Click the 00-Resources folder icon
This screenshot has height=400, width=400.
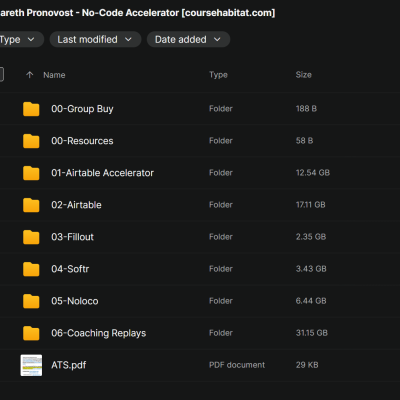[x=31, y=141]
